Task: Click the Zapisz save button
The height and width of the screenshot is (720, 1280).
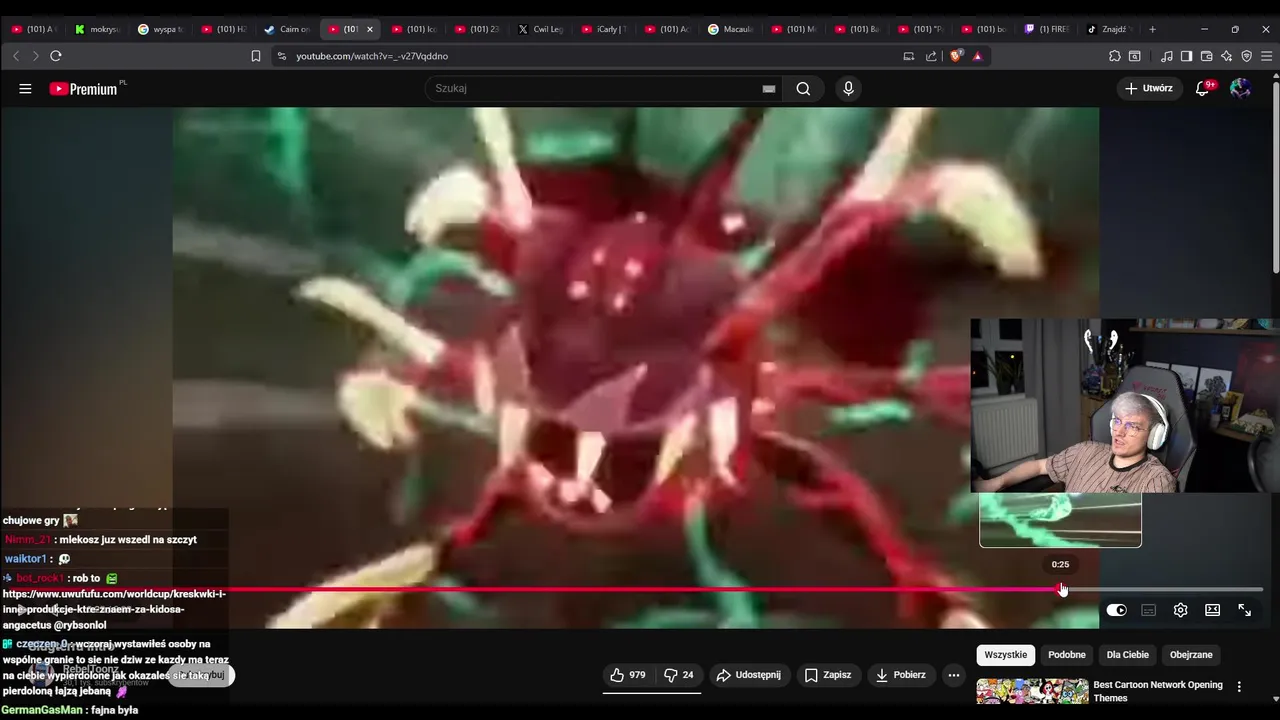Action: [x=828, y=675]
